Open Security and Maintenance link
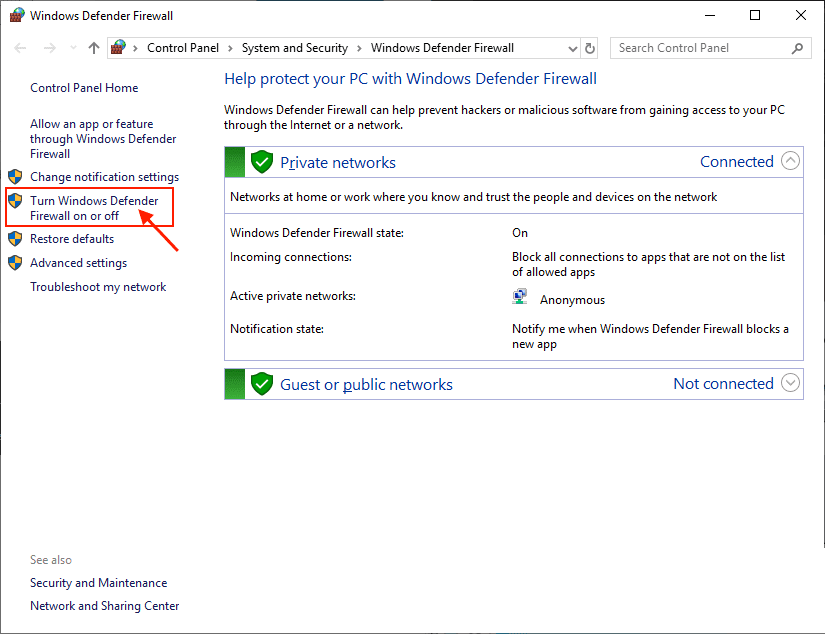 click(98, 583)
